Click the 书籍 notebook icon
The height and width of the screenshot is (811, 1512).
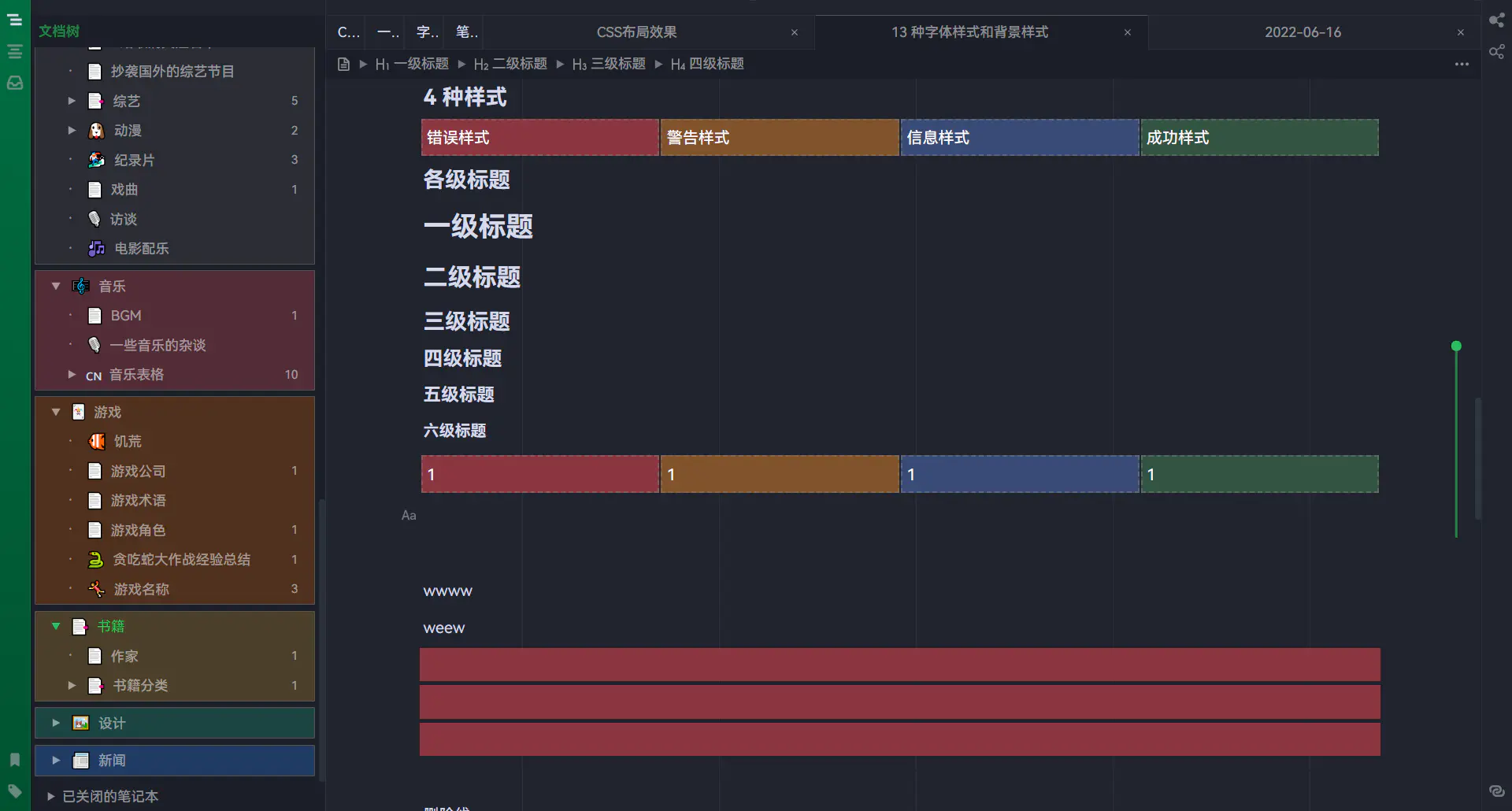[79, 626]
